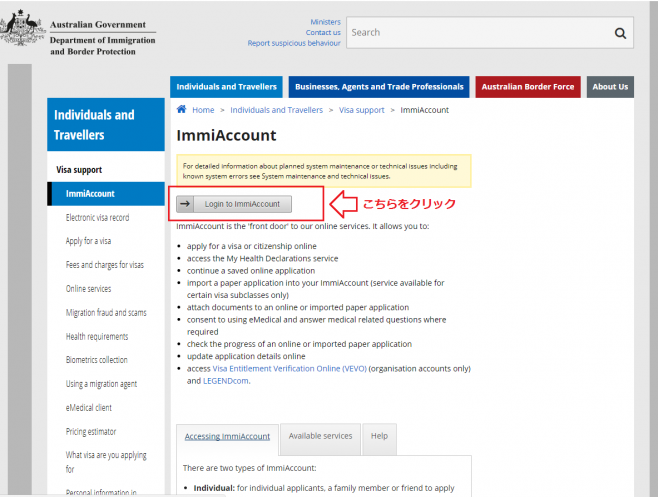The width and height of the screenshot is (658, 497).
Task: Open Pricing estimator in sidebar
Action: click(91, 431)
